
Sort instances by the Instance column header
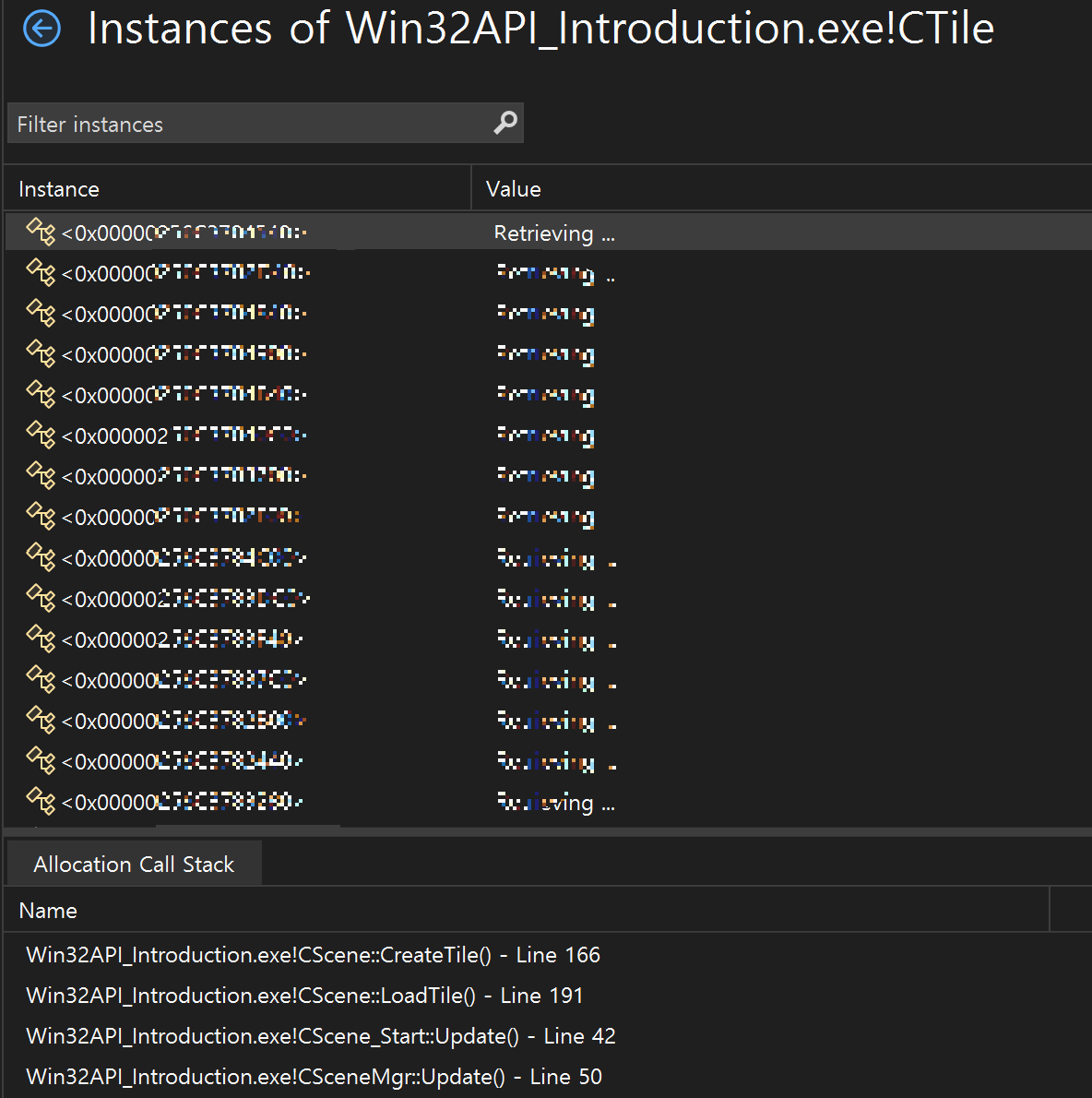(58, 188)
